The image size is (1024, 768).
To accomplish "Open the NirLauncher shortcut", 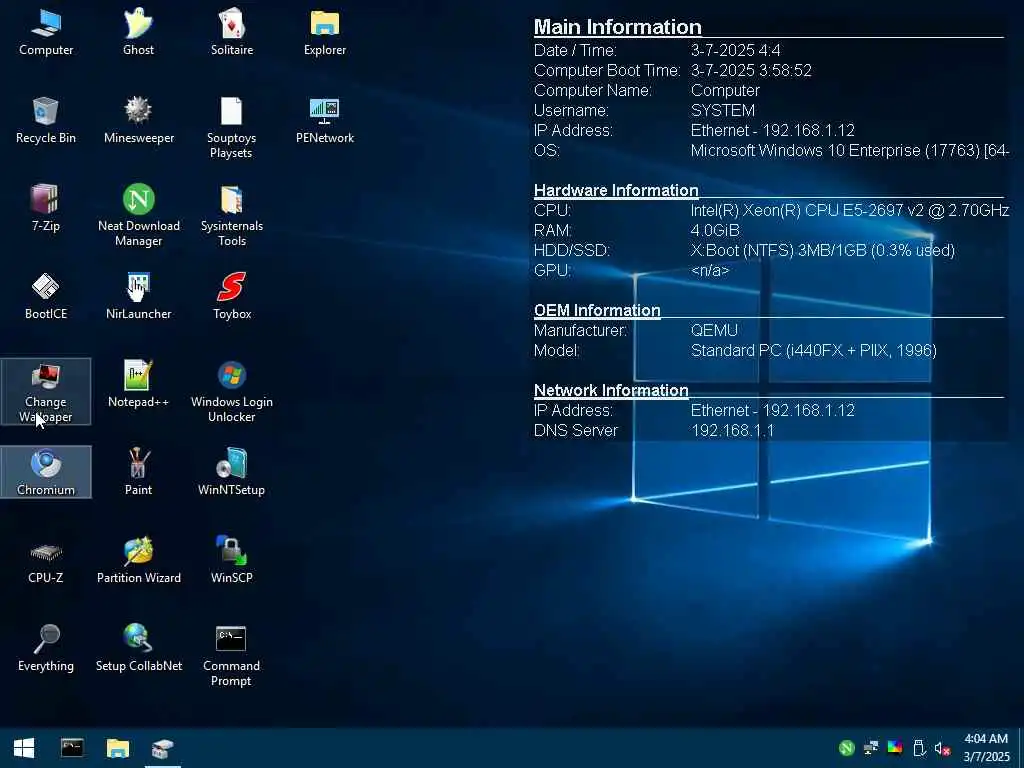I will [138, 297].
